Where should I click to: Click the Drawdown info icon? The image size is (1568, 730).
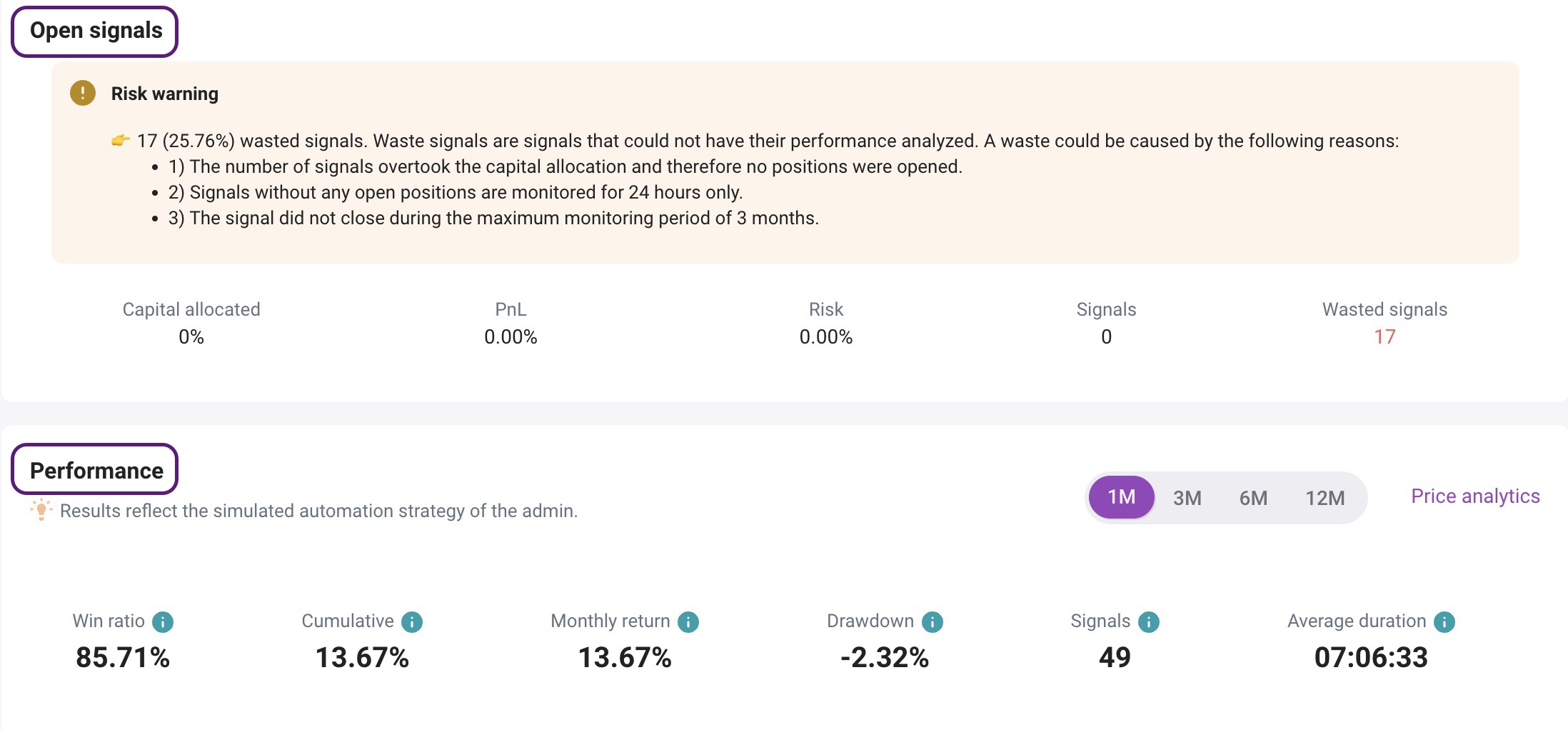coord(933,622)
